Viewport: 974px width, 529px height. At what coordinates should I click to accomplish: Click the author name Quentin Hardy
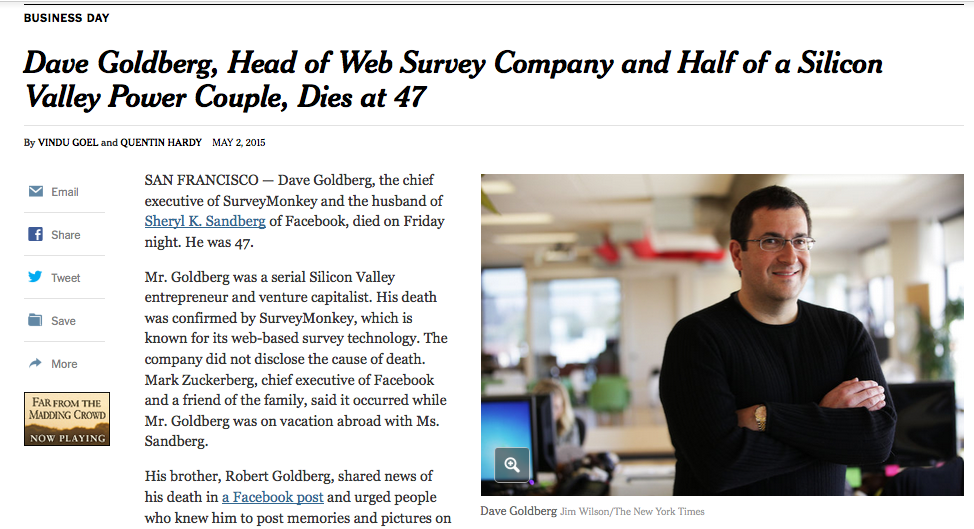(161, 142)
